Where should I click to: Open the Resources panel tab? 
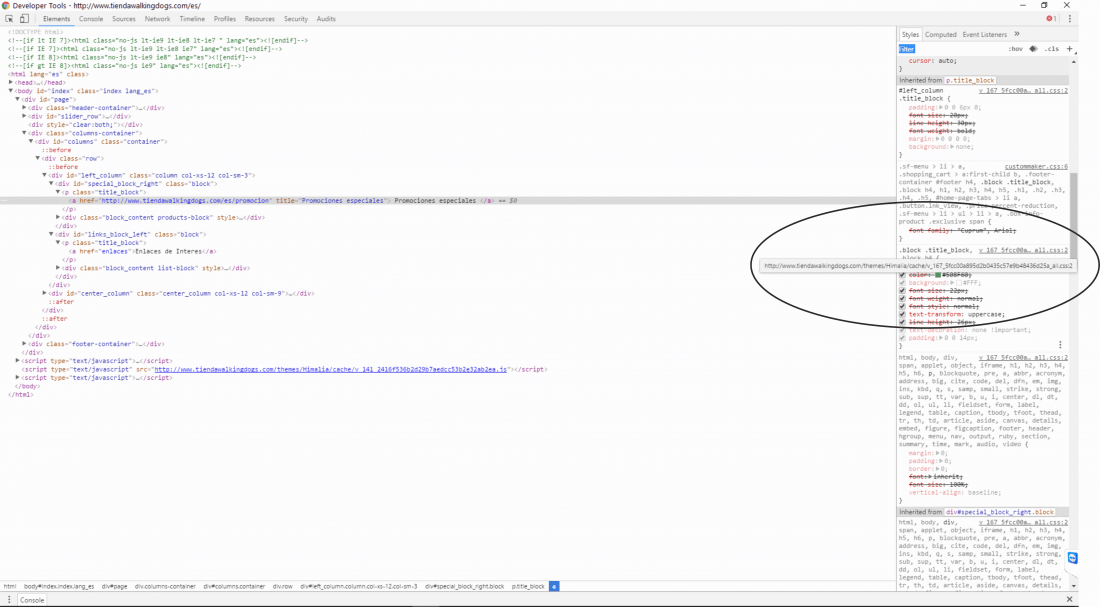[x=260, y=19]
